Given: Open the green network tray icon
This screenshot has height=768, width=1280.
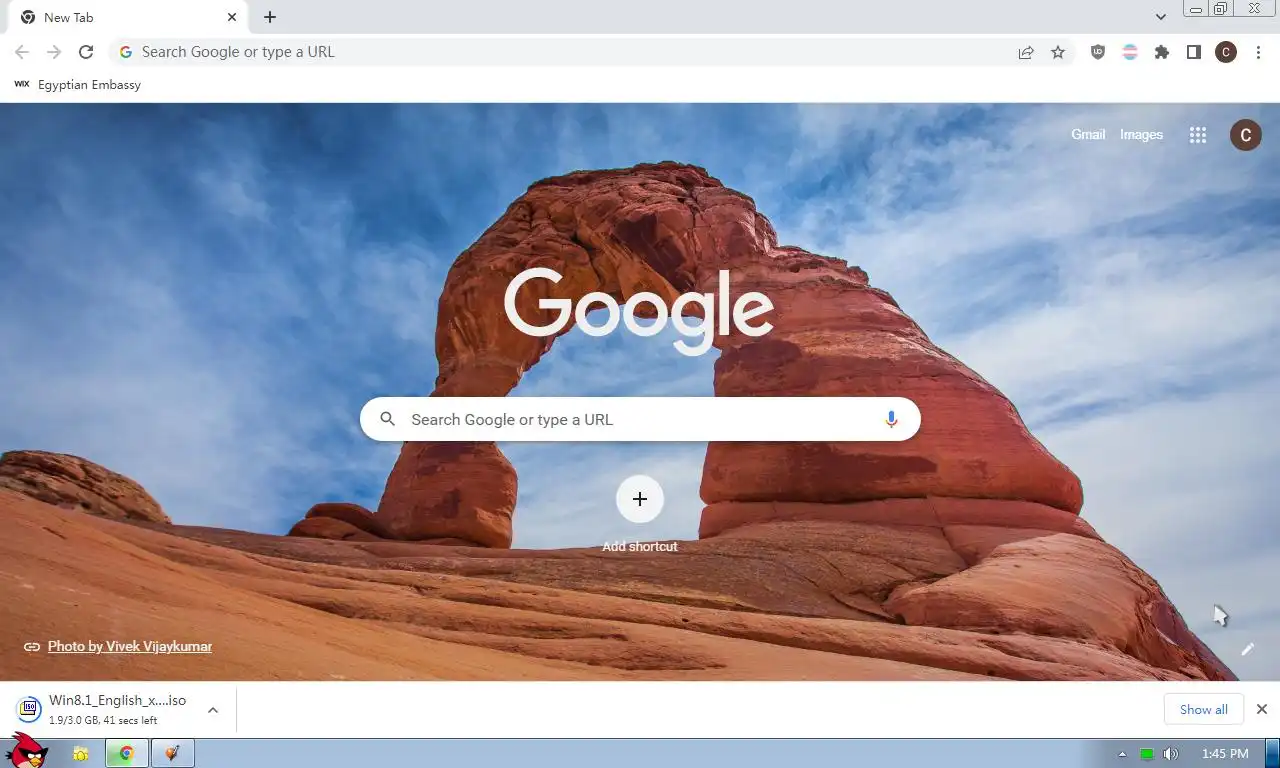Looking at the screenshot, I should 1147,754.
